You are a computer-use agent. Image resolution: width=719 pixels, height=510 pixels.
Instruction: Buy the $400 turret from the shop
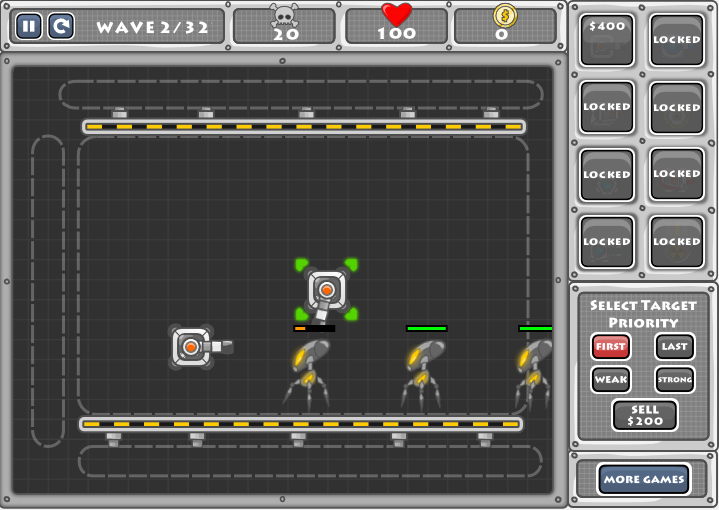tap(607, 40)
